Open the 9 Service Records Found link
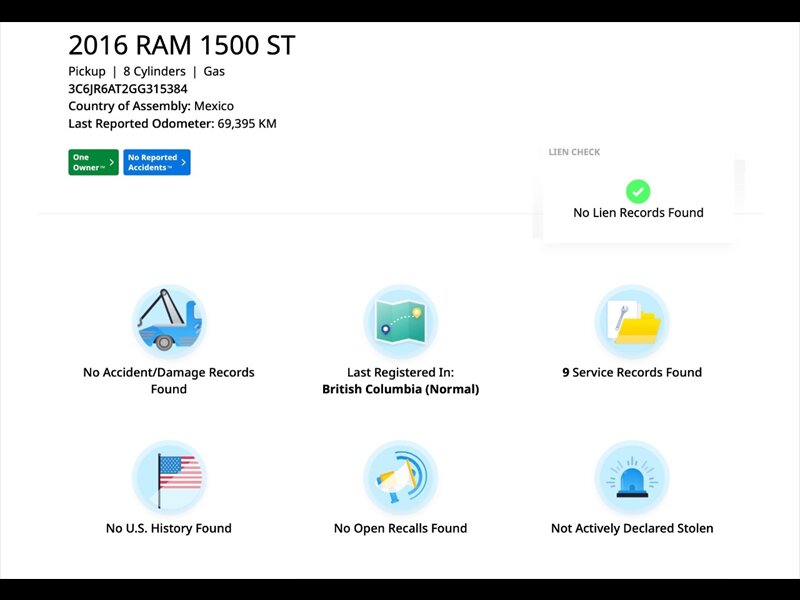This screenshot has height=600, width=800. tap(632, 372)
